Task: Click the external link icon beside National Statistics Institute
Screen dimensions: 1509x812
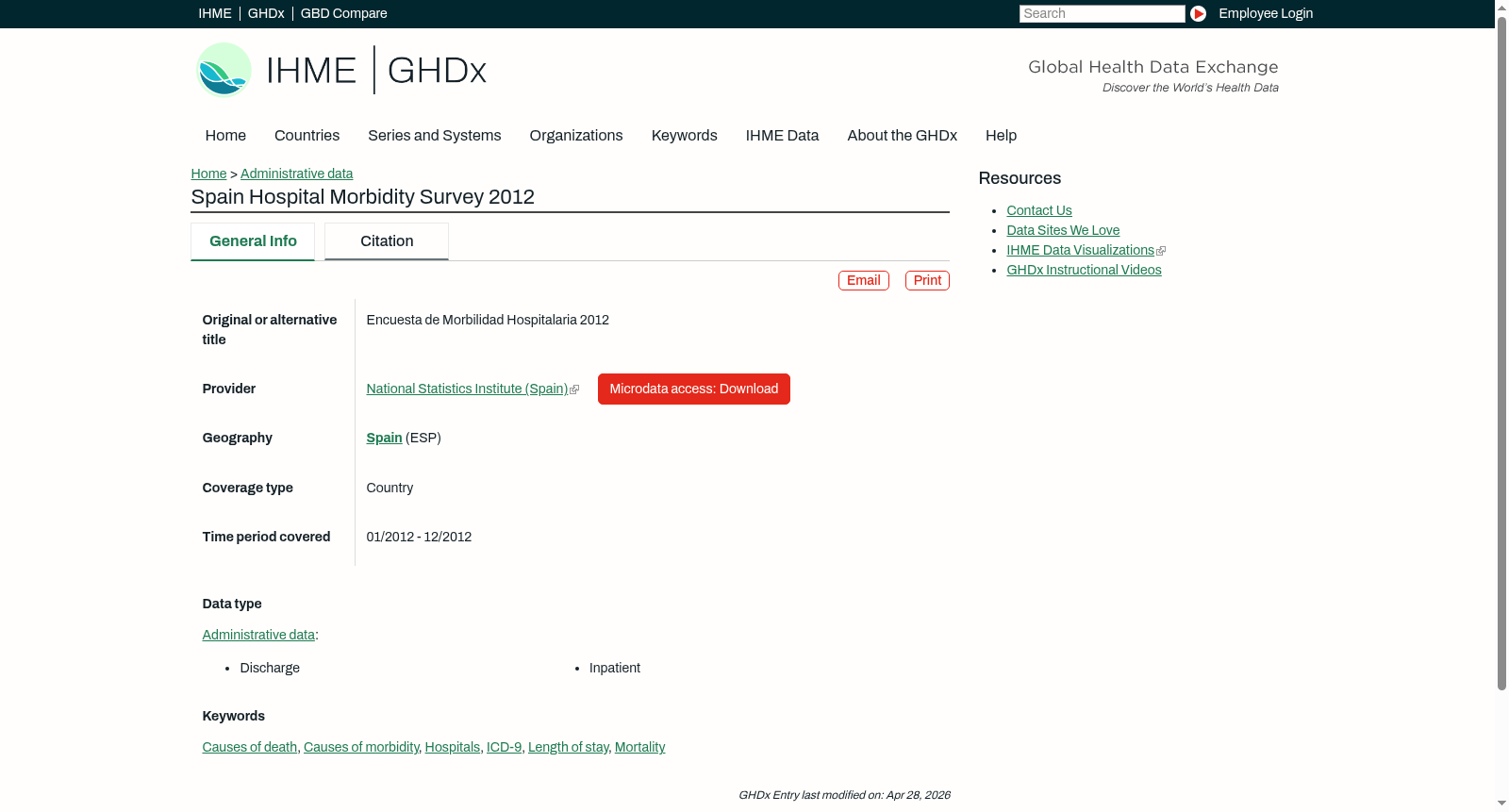Action: tap(574, 389)
